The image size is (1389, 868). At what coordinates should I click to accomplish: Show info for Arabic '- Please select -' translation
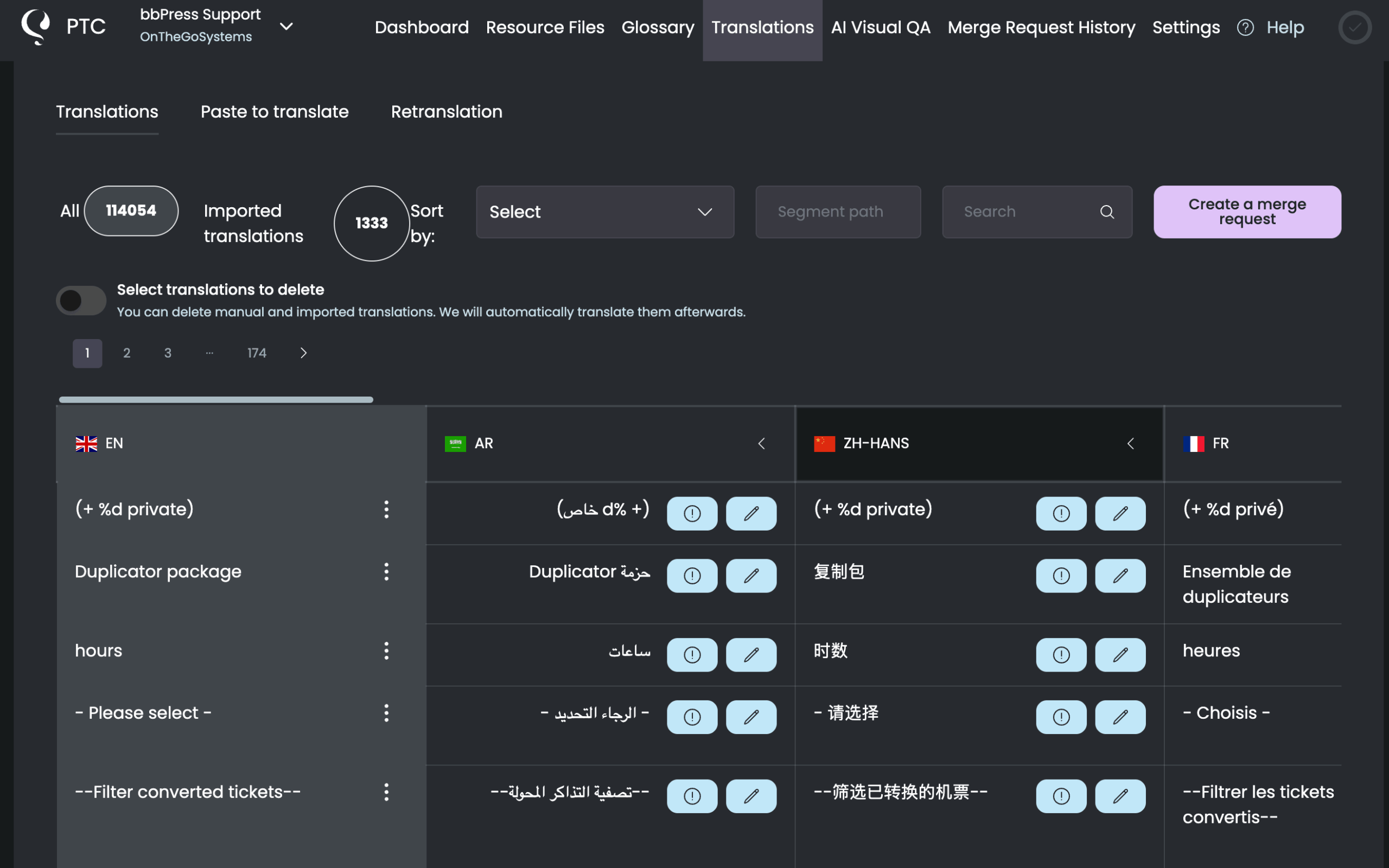point(692,717)
